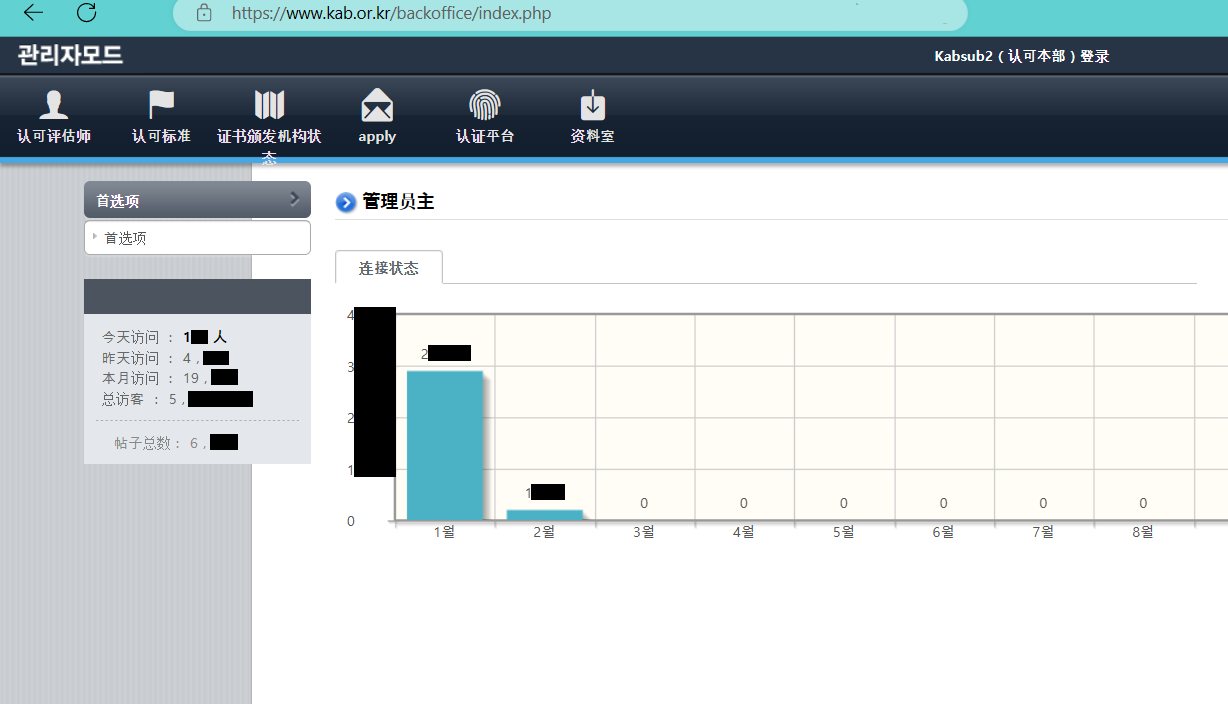The width and height of the screenshot is (1228, 704).
Task: Click the 3월 axis label
Action: coord(644,532)
